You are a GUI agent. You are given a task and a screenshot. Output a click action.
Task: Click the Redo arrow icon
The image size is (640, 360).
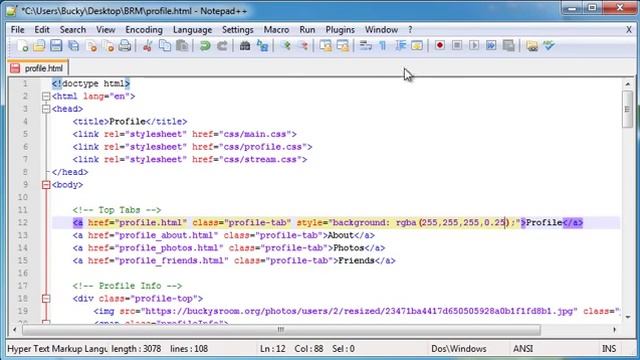222,46
